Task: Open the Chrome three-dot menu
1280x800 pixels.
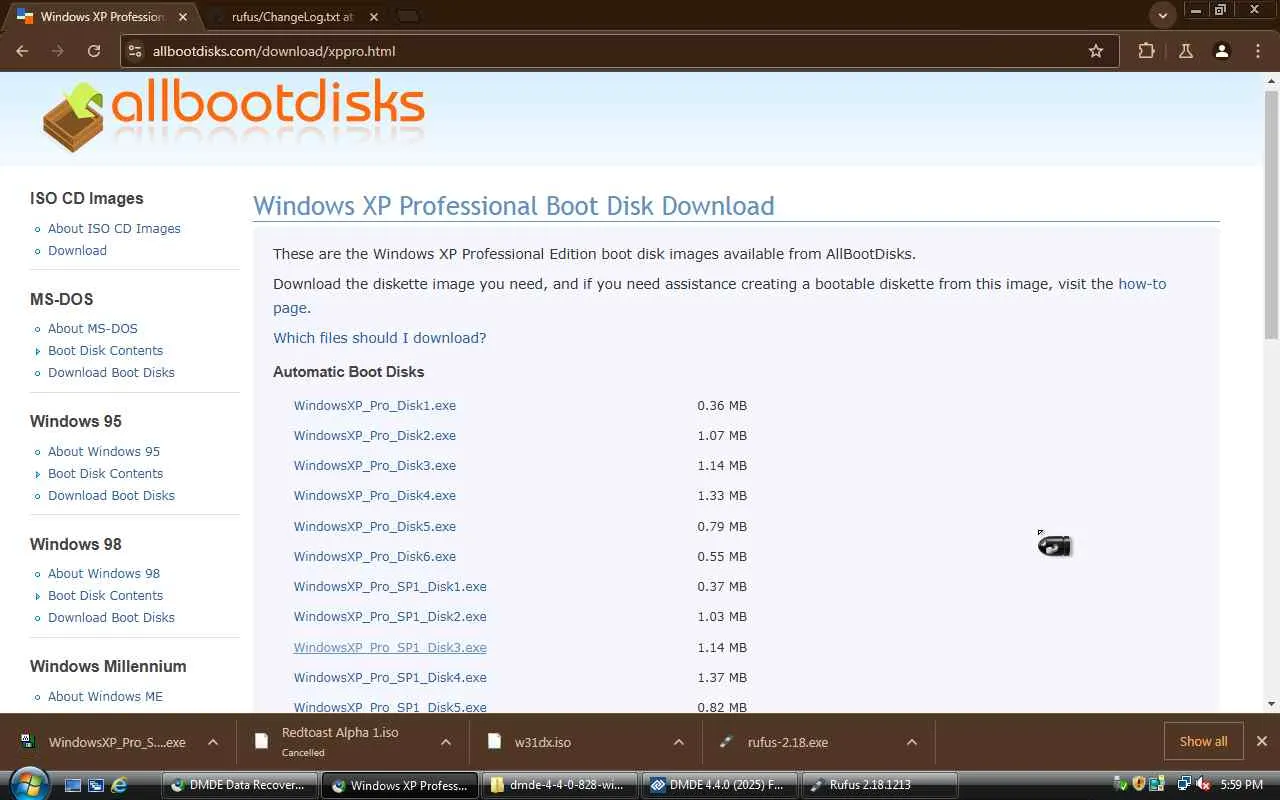Action: point(1258,51)
